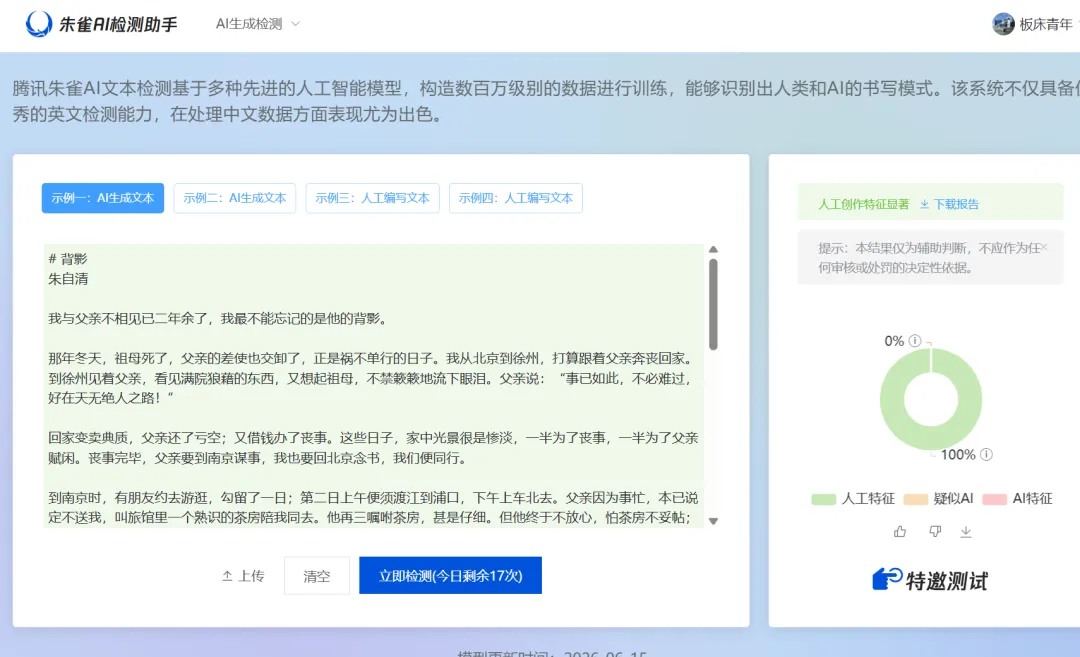Click the download icon under the chart
This screenshot has height=657, width=1080.
pos(966,532)
